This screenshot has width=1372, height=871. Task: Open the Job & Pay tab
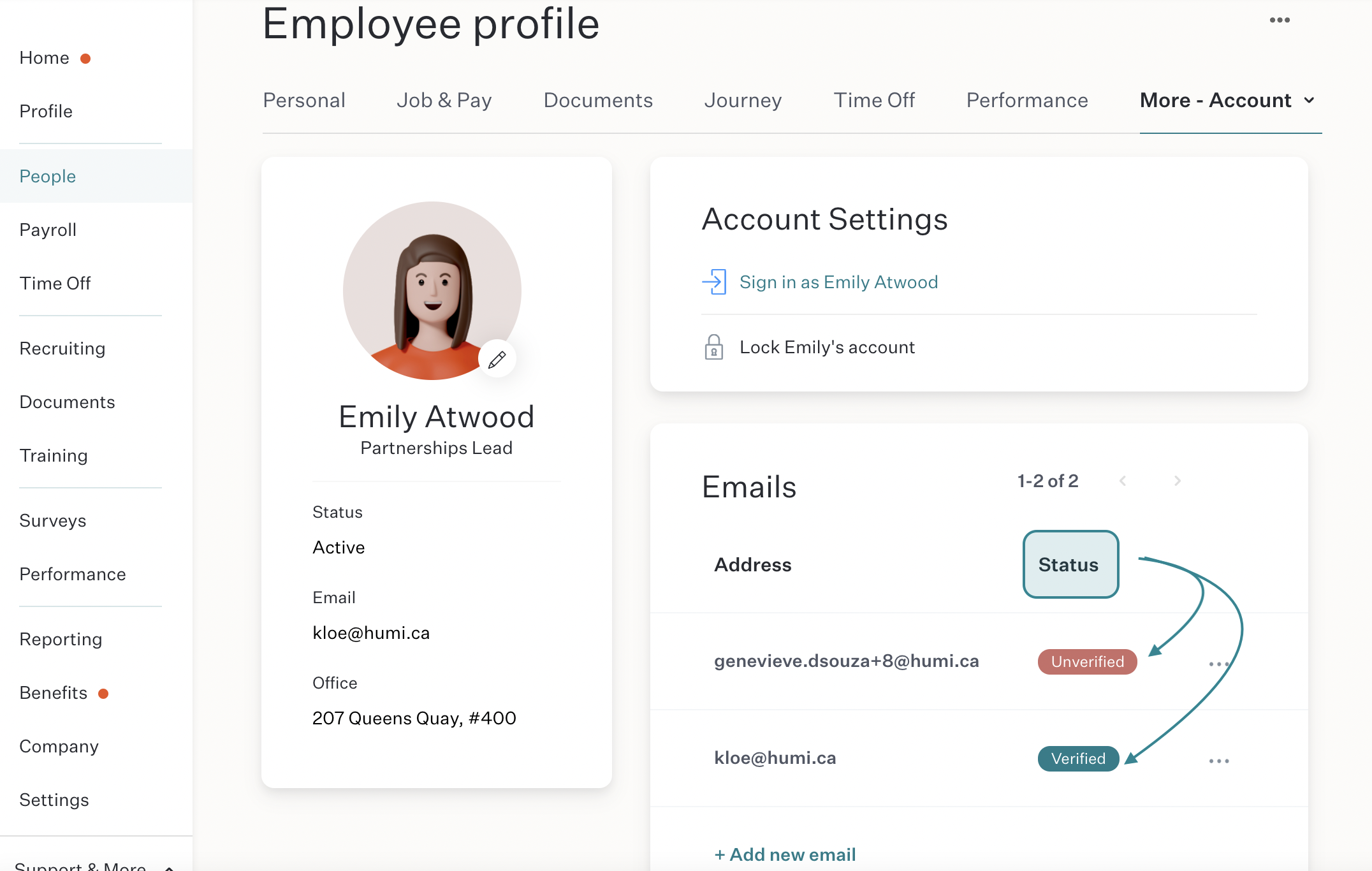pyautogui.click(x=444, y=101)
